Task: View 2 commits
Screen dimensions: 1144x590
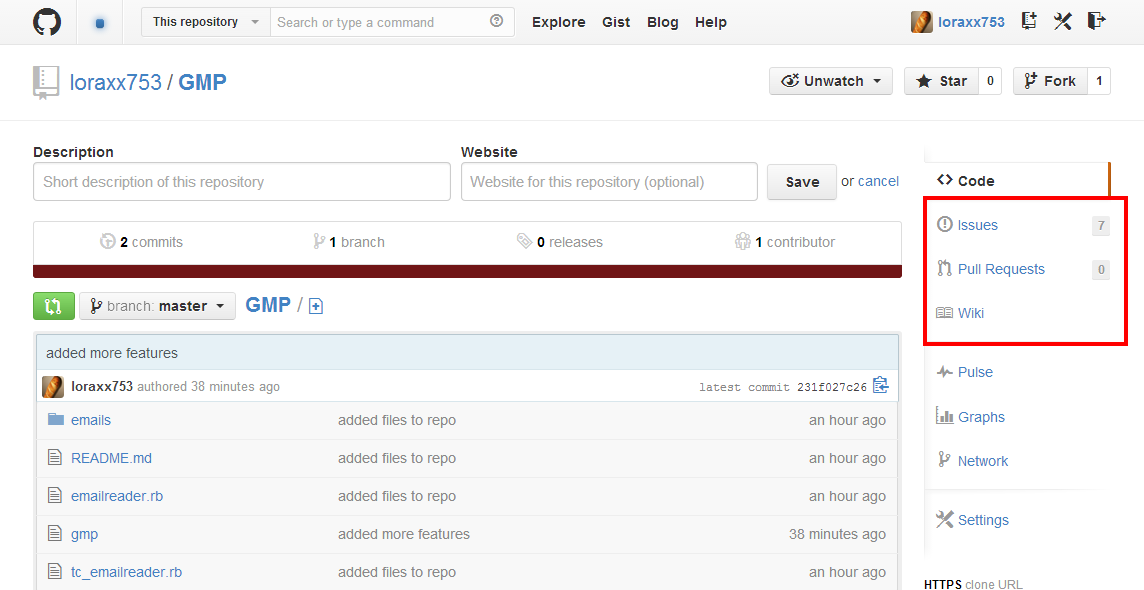Action: tap(142, 241)
